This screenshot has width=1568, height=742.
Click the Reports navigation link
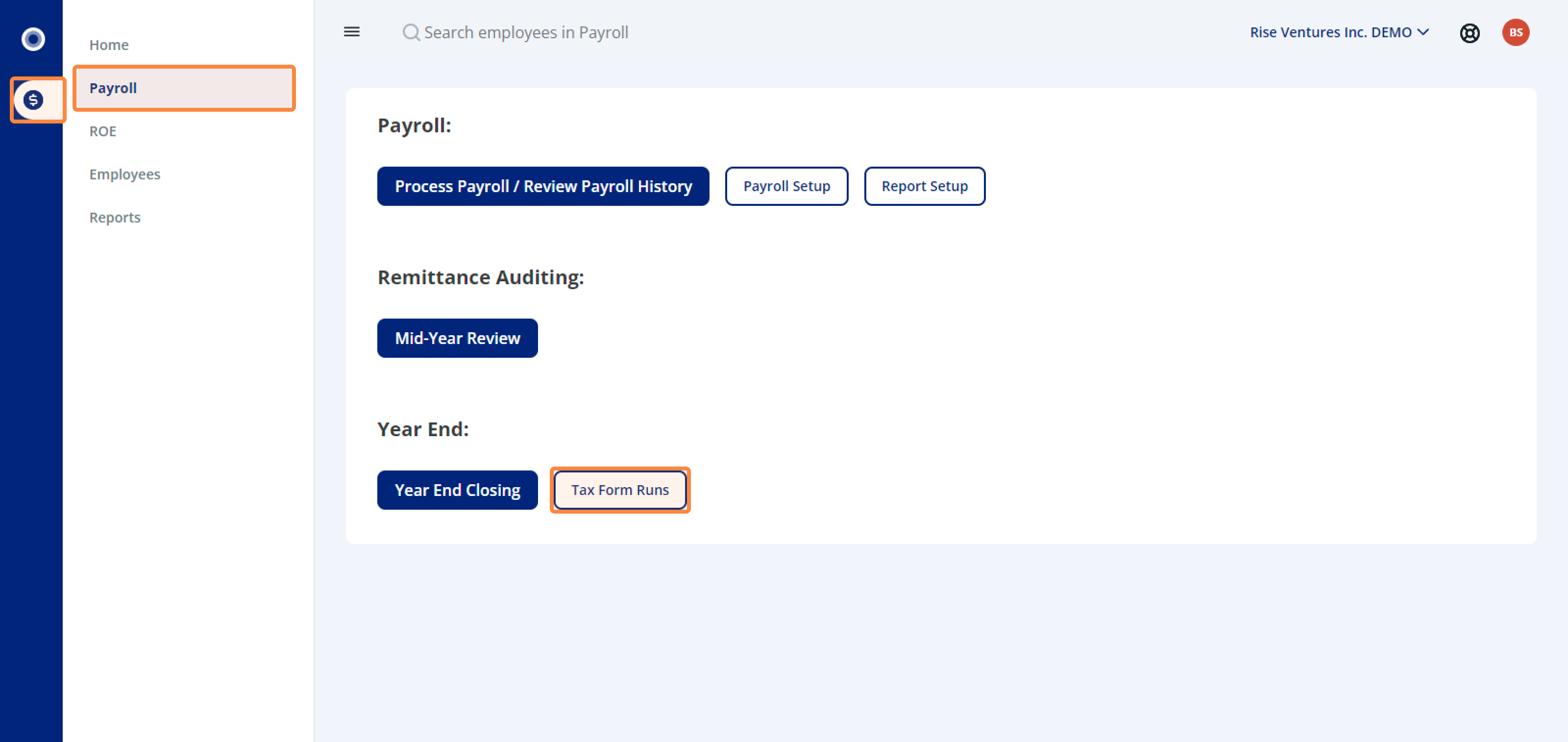pyautogui.click(x=115, y=217)
